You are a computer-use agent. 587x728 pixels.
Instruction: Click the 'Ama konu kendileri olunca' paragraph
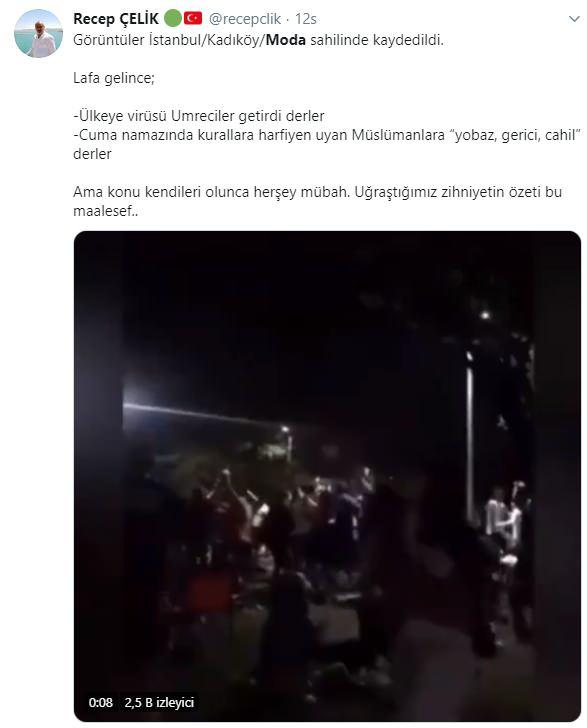[318, 202]
